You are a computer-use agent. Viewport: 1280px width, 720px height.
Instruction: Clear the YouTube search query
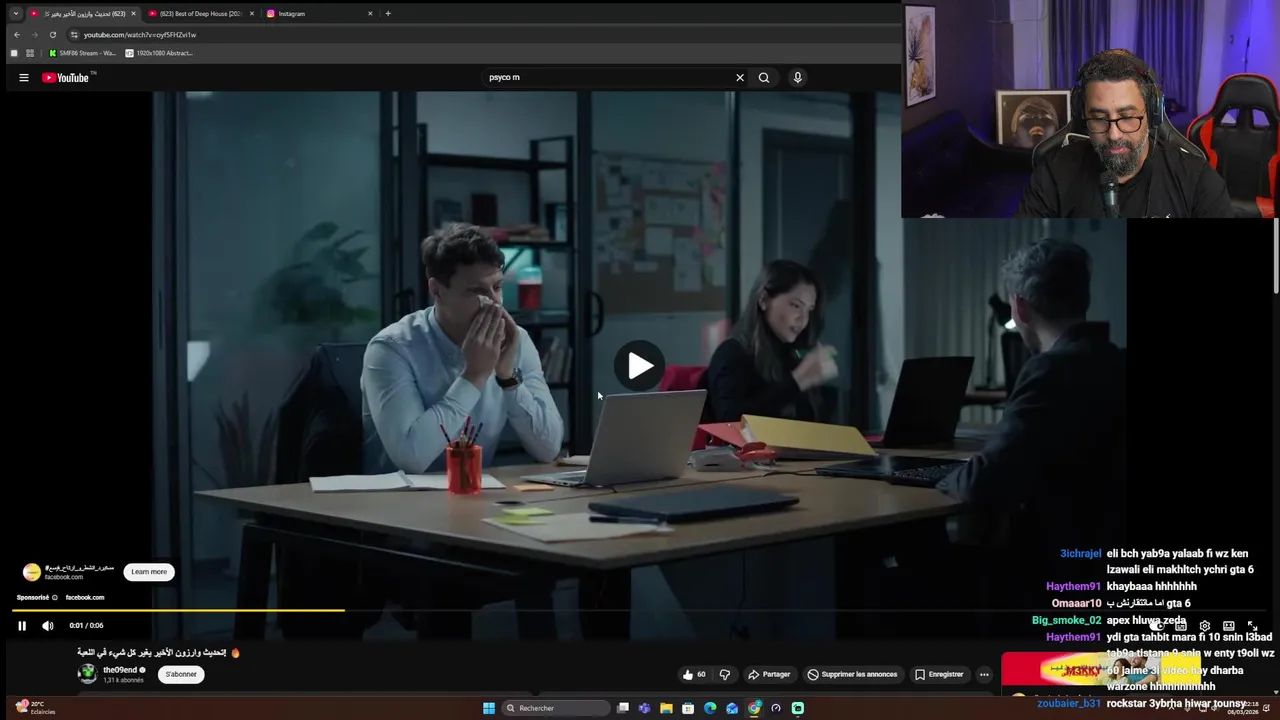tap(740, 77)
